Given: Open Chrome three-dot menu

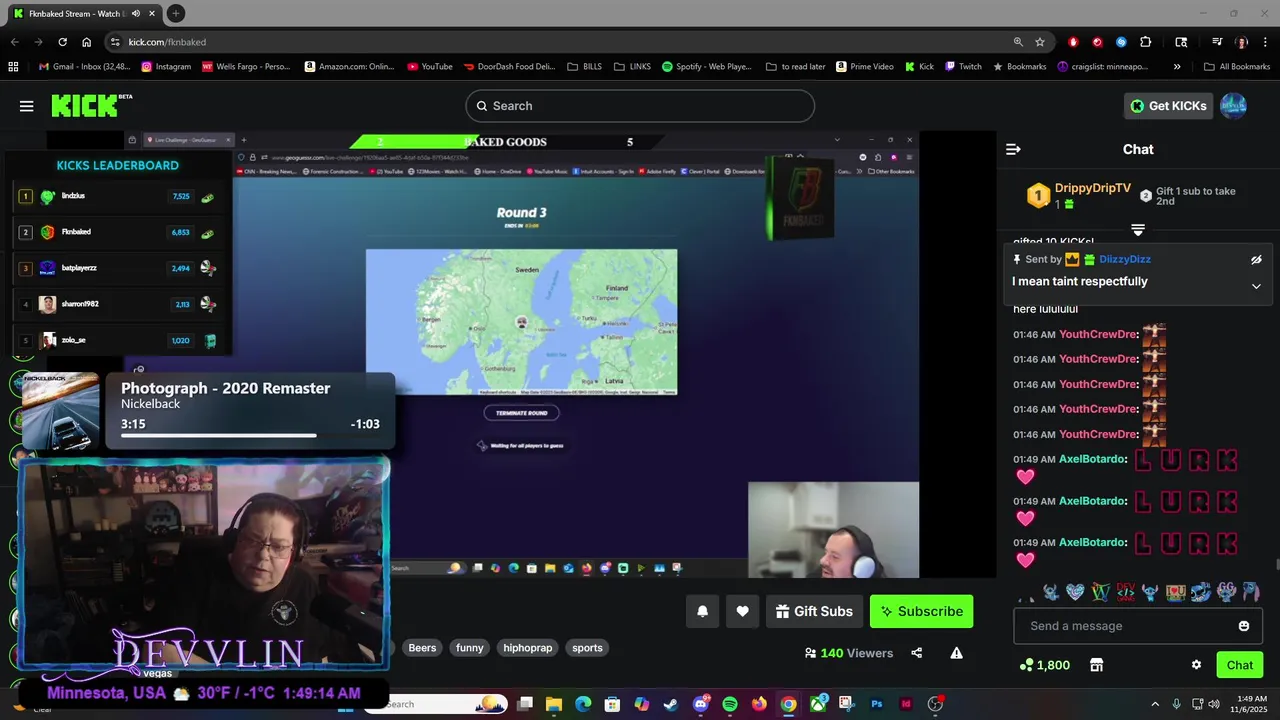Looking at the screenshot, I should (x=1265, y=42).
